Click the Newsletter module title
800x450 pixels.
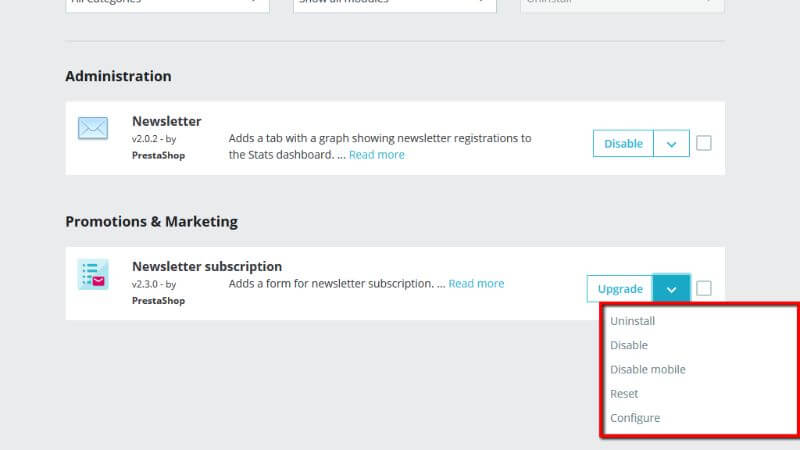tap(166, 121)
